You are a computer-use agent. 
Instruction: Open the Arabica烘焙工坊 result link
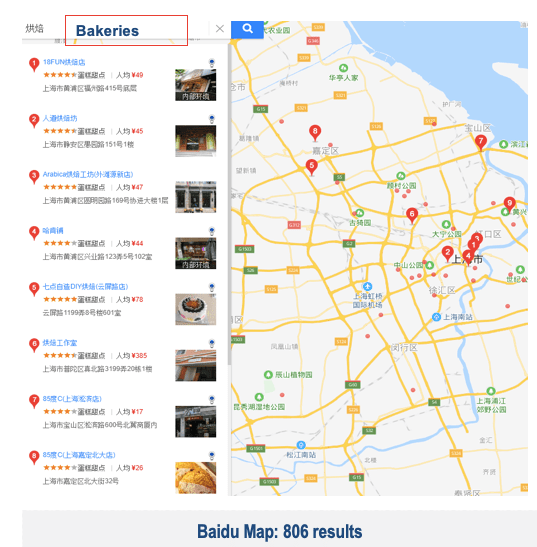click(88, 174)
